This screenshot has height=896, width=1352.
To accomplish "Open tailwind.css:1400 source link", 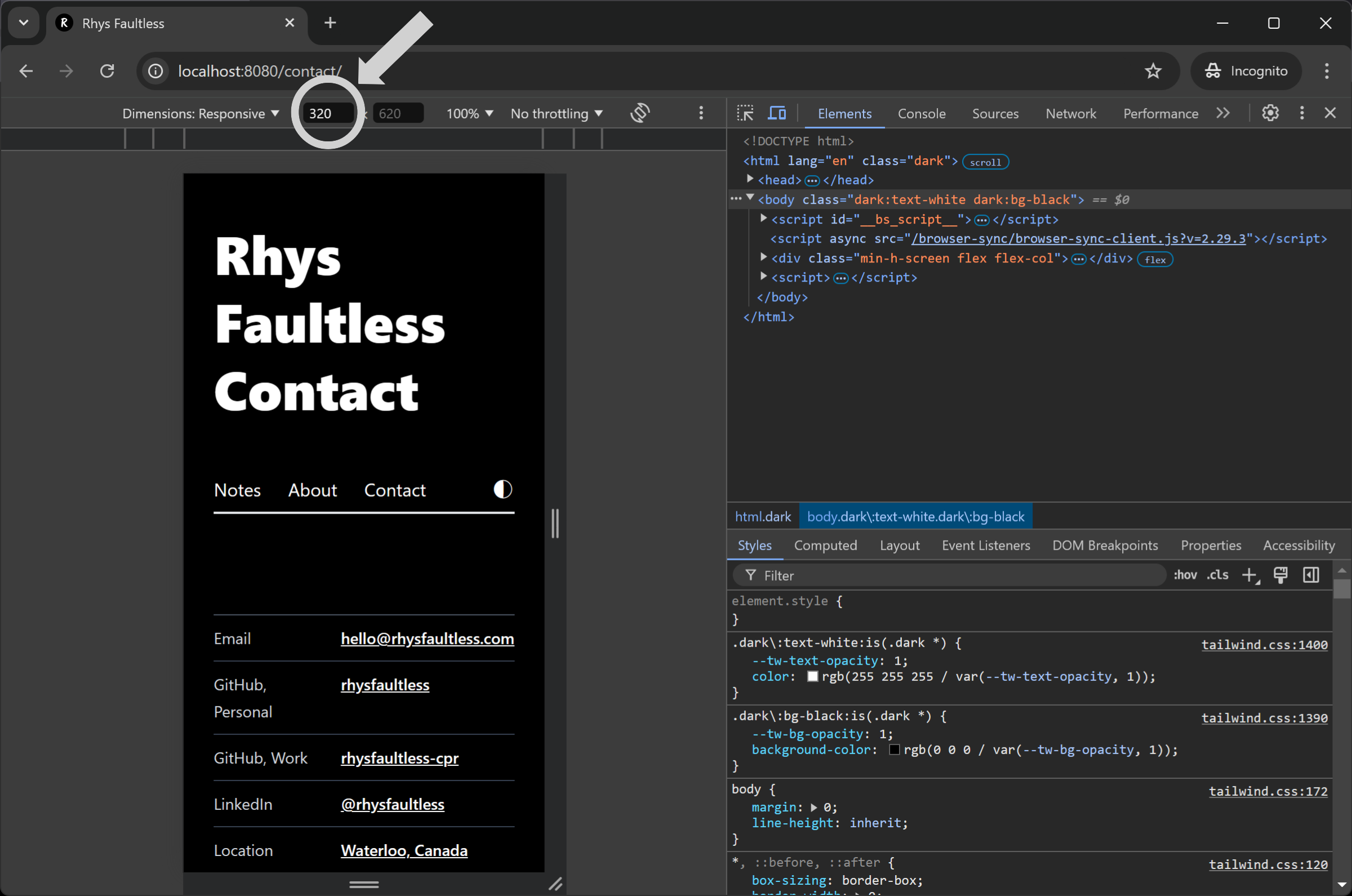I will tap(1264, 645).
